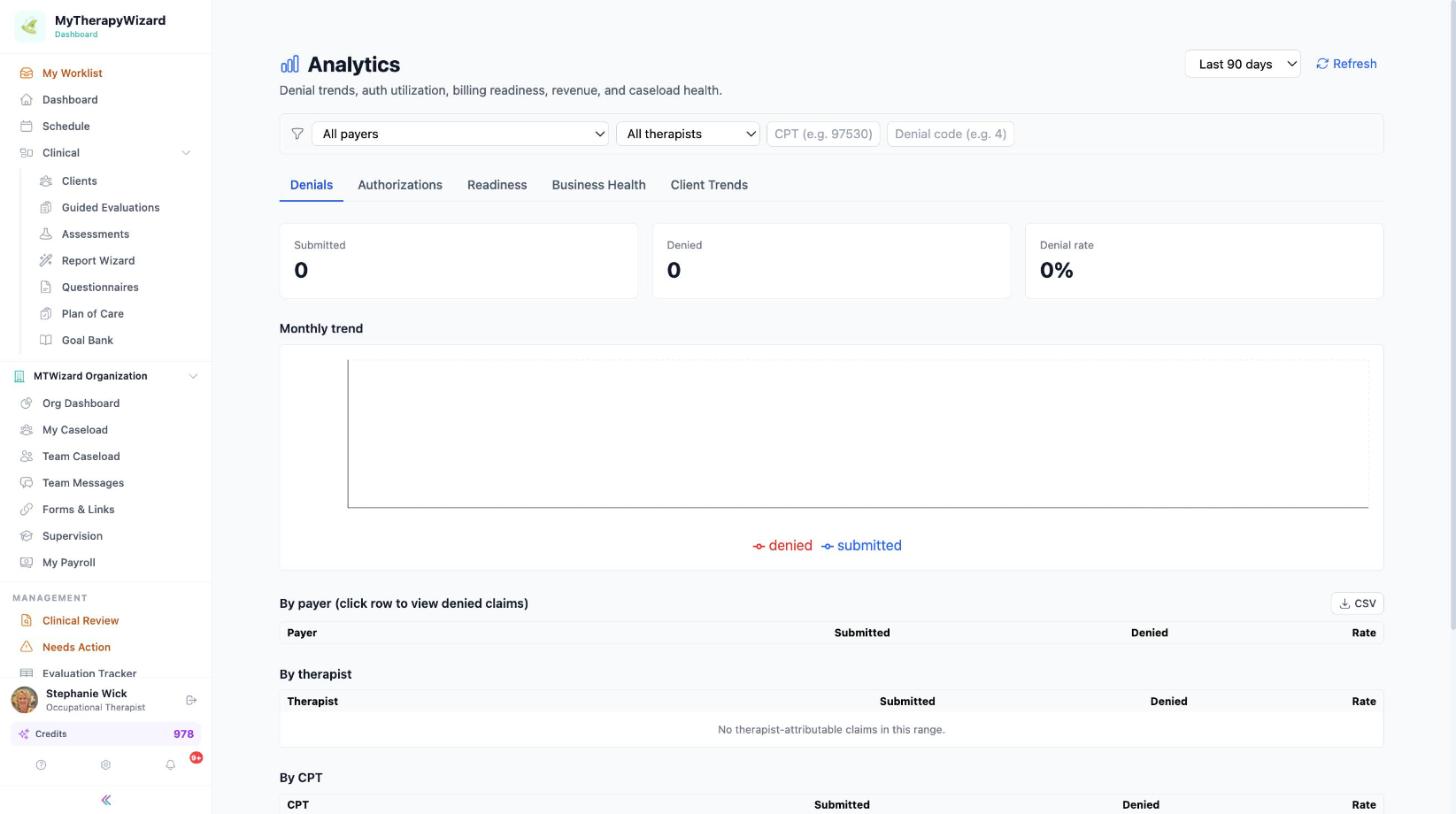This screenshot has height=814, width=1456.
Task: Open settings via the gear icon
Action: (106, 765)
